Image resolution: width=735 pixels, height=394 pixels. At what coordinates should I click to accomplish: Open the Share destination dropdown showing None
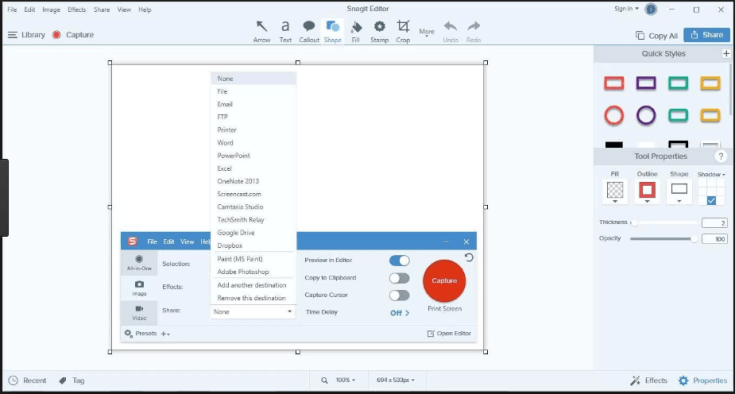(x=253, y=312)
